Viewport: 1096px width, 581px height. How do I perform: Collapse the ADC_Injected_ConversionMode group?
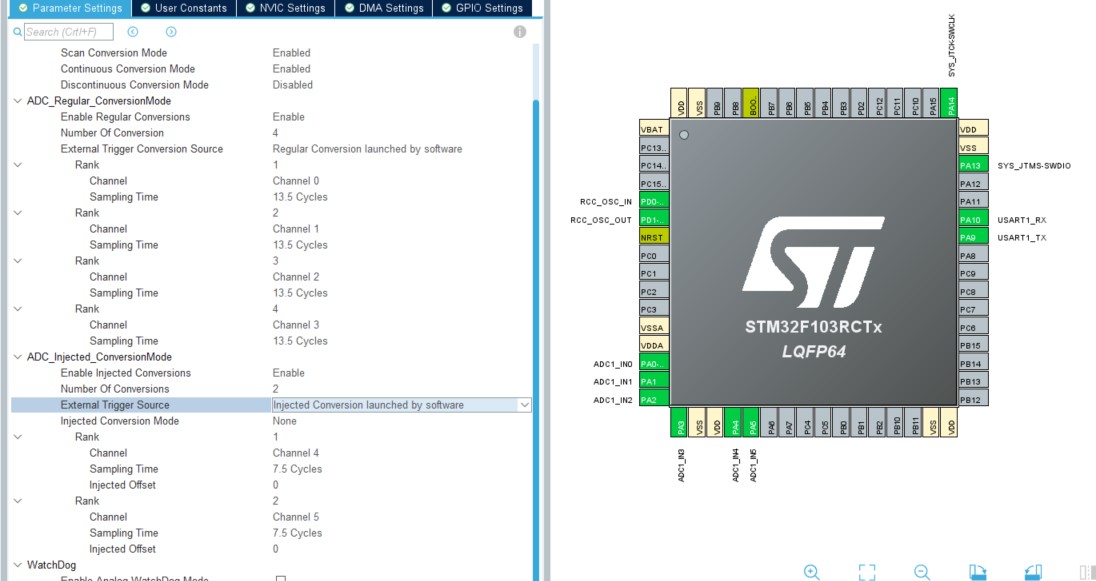click(x=17, y=357)
